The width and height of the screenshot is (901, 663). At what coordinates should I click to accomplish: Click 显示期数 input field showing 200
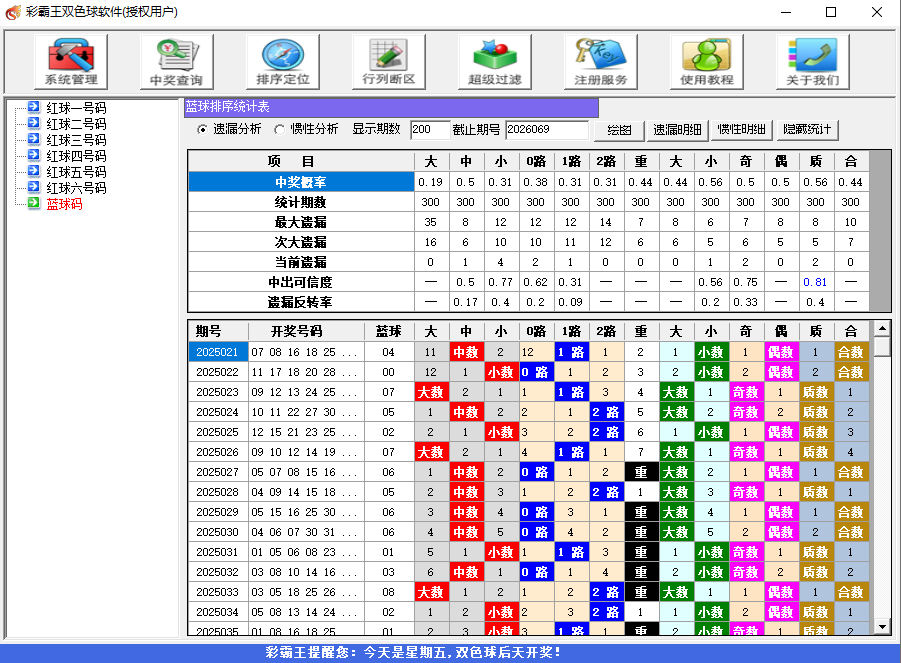[x=429, y=130]
